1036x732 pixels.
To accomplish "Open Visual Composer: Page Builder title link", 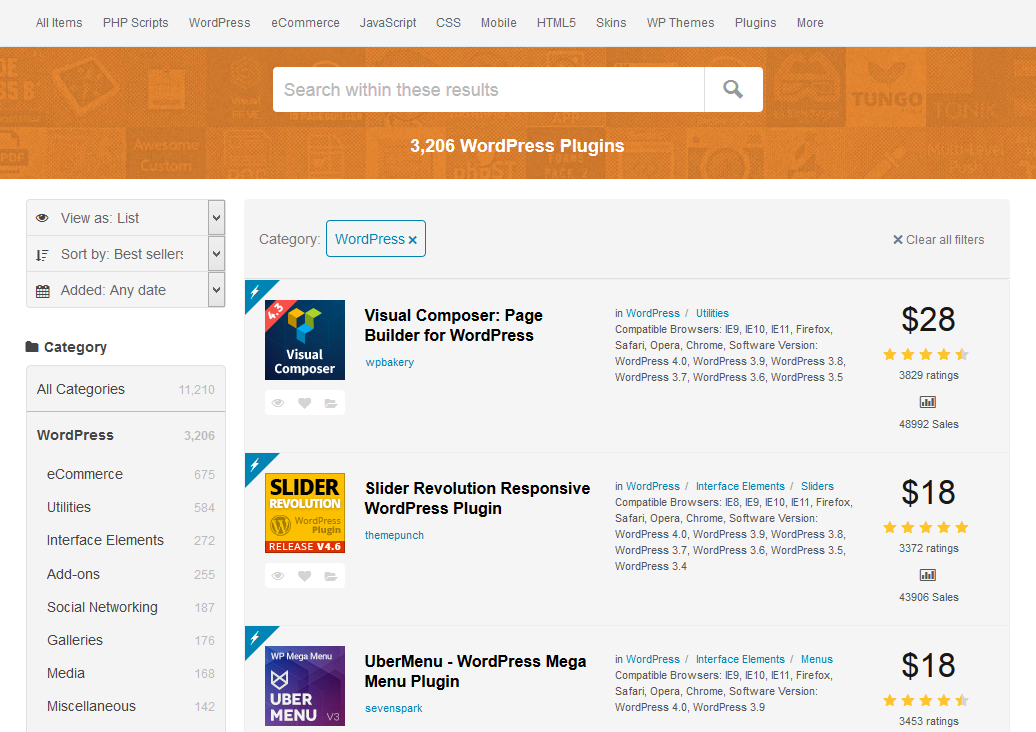I will pyautogui.click(x=453, y=325).
